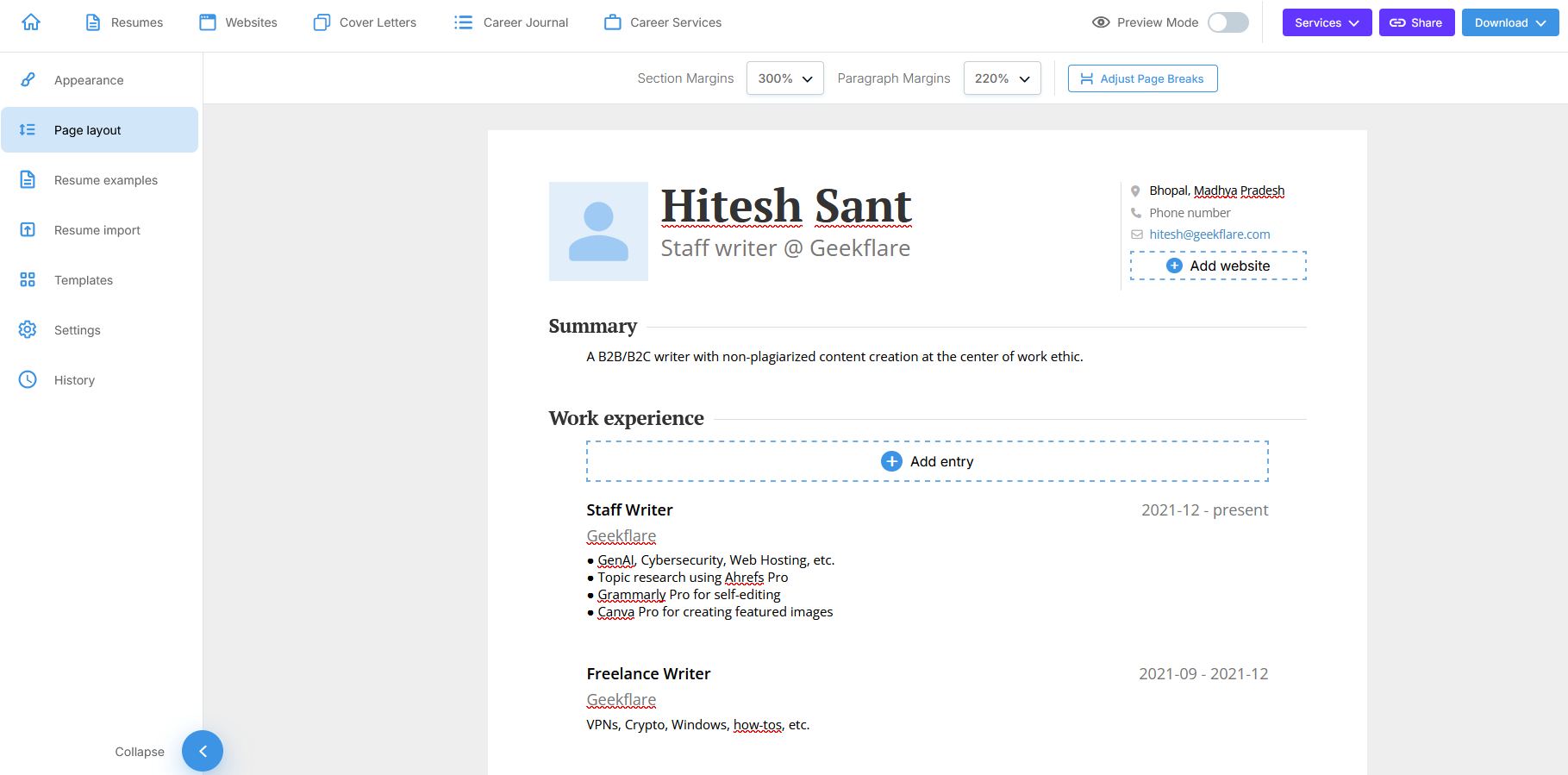Expand the Services dropdown button

click(1327, 22)
